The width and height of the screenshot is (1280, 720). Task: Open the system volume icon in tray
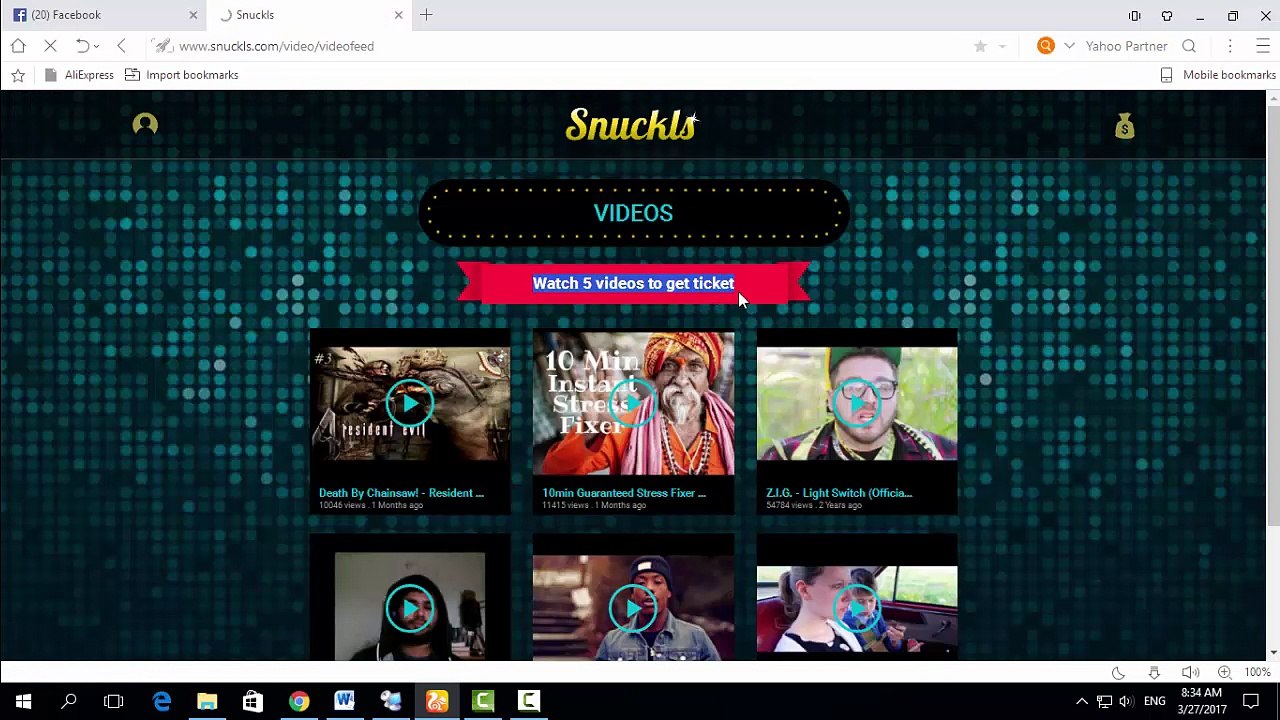coord(1128,701)
